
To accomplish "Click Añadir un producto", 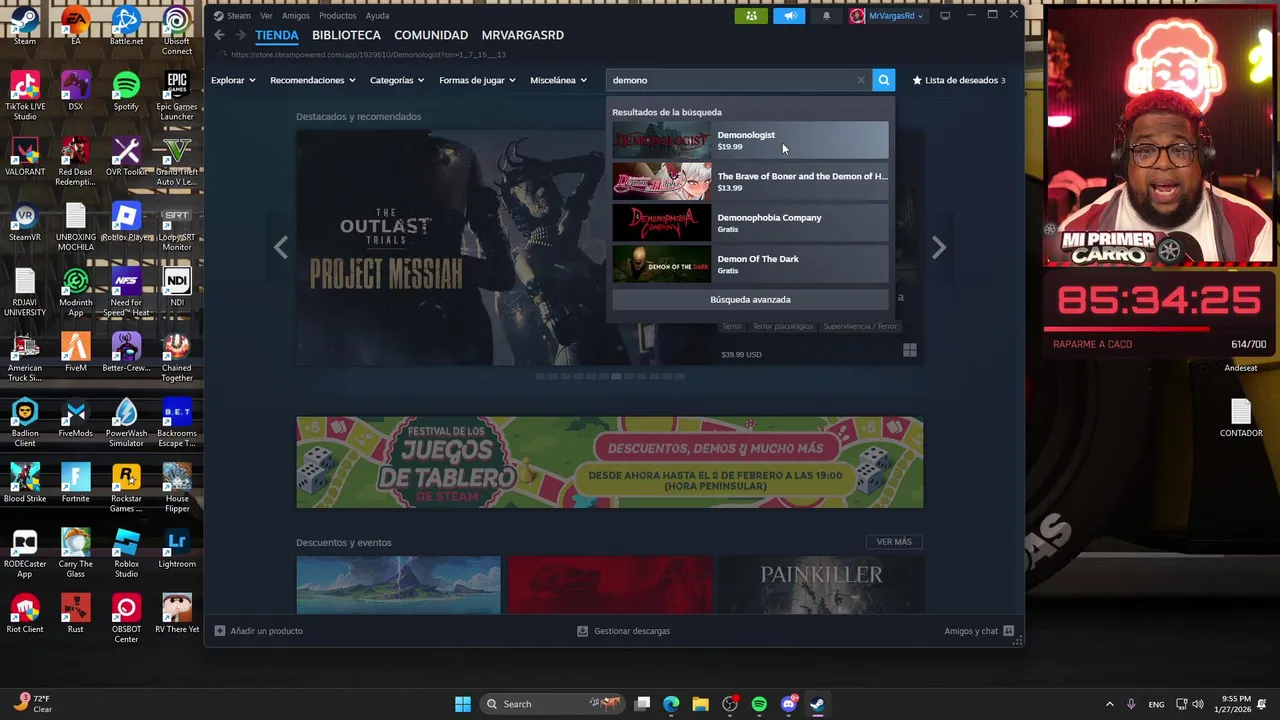I will tap(259, 631).
